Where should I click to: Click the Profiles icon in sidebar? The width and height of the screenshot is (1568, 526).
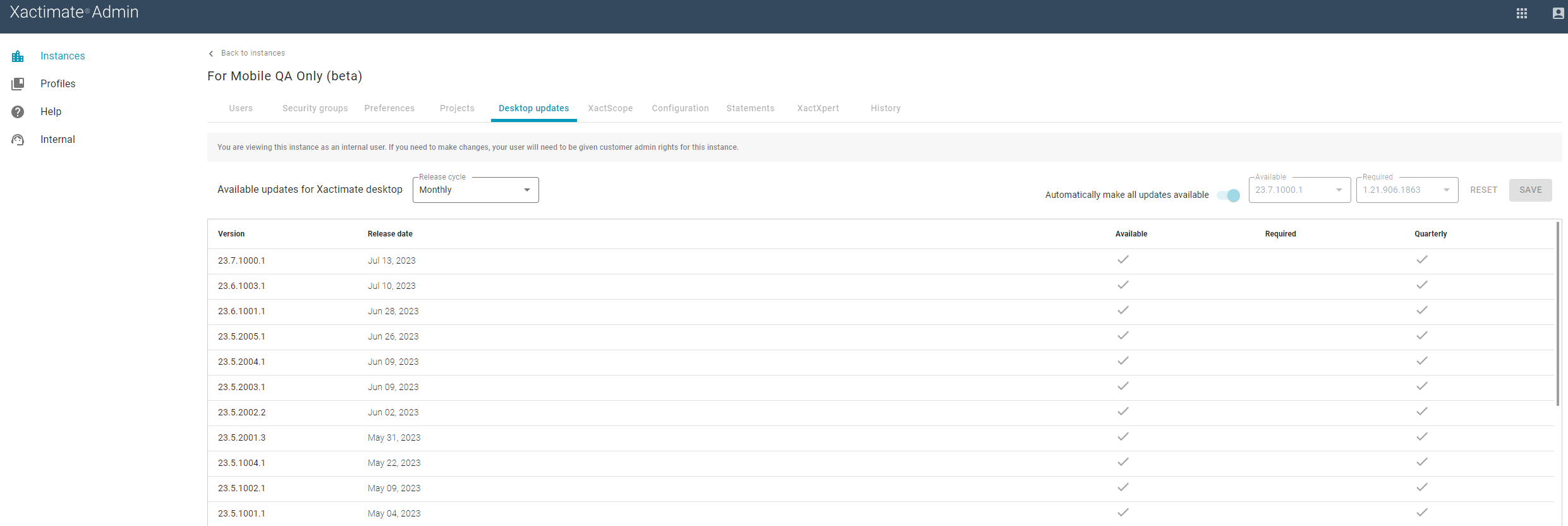pos(18,84)
